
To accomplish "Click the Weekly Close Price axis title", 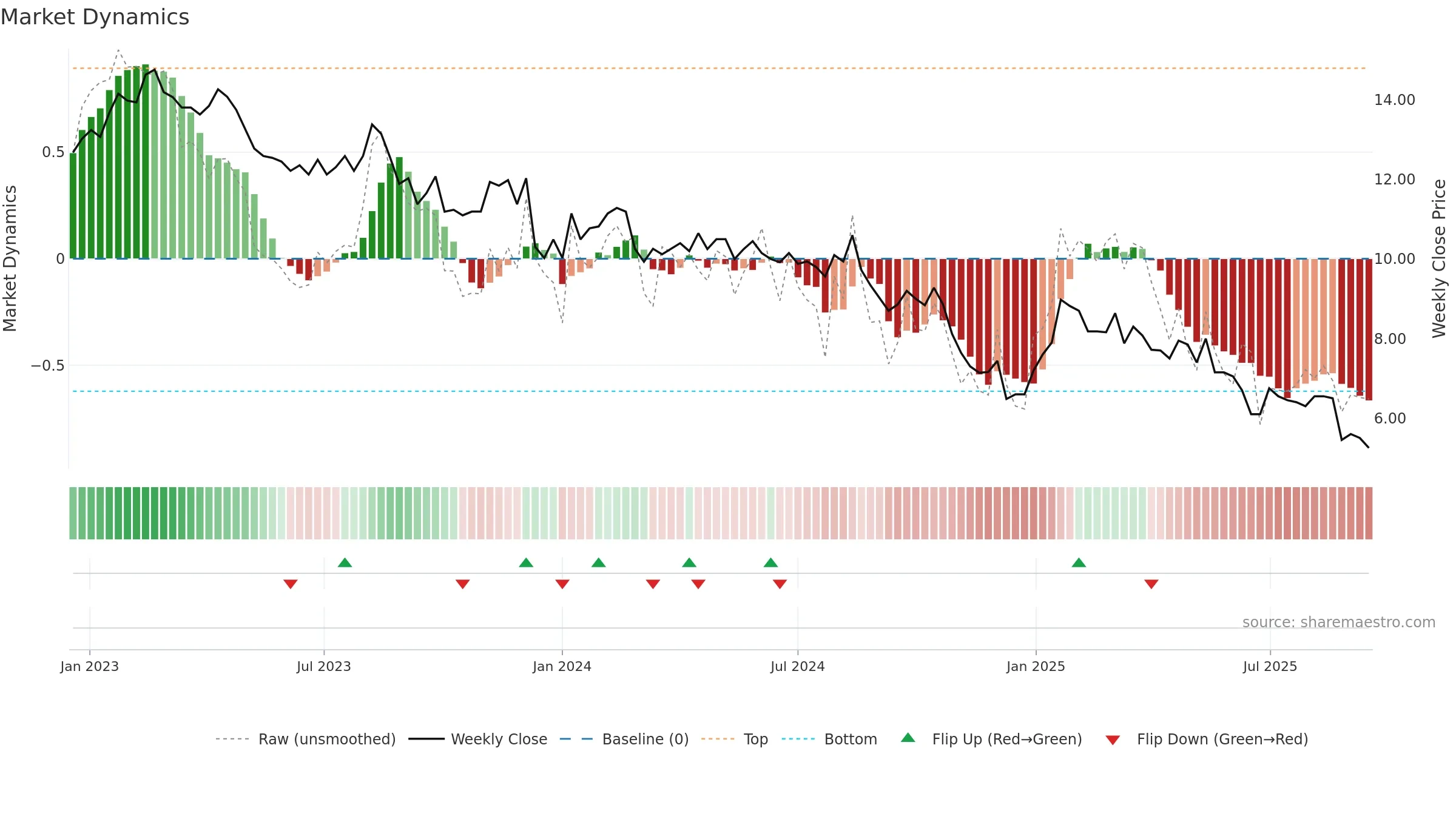I will pos(1439,258).
